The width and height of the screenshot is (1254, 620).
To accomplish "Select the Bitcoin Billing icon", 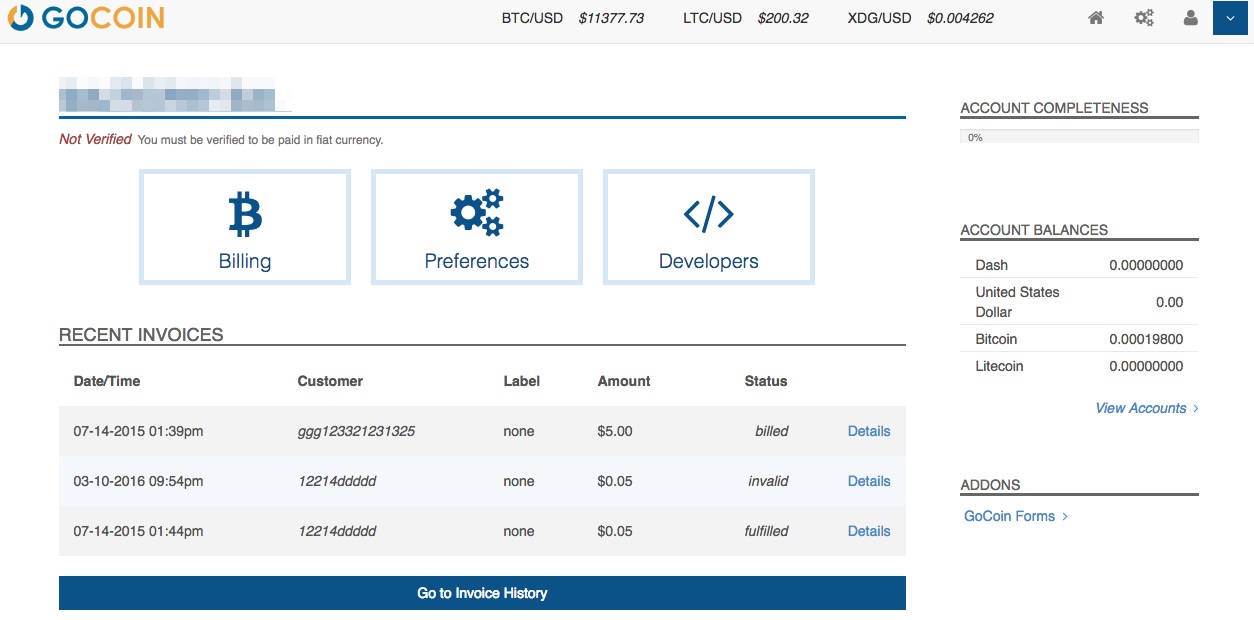I will click(244, 211).
